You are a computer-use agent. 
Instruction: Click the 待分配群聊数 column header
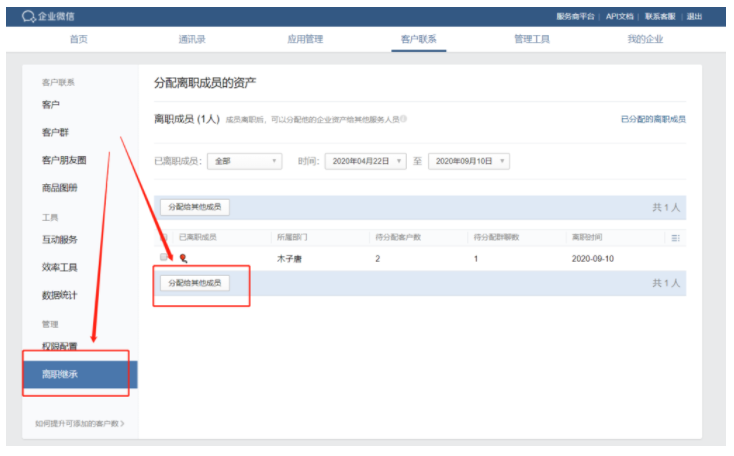496,237
